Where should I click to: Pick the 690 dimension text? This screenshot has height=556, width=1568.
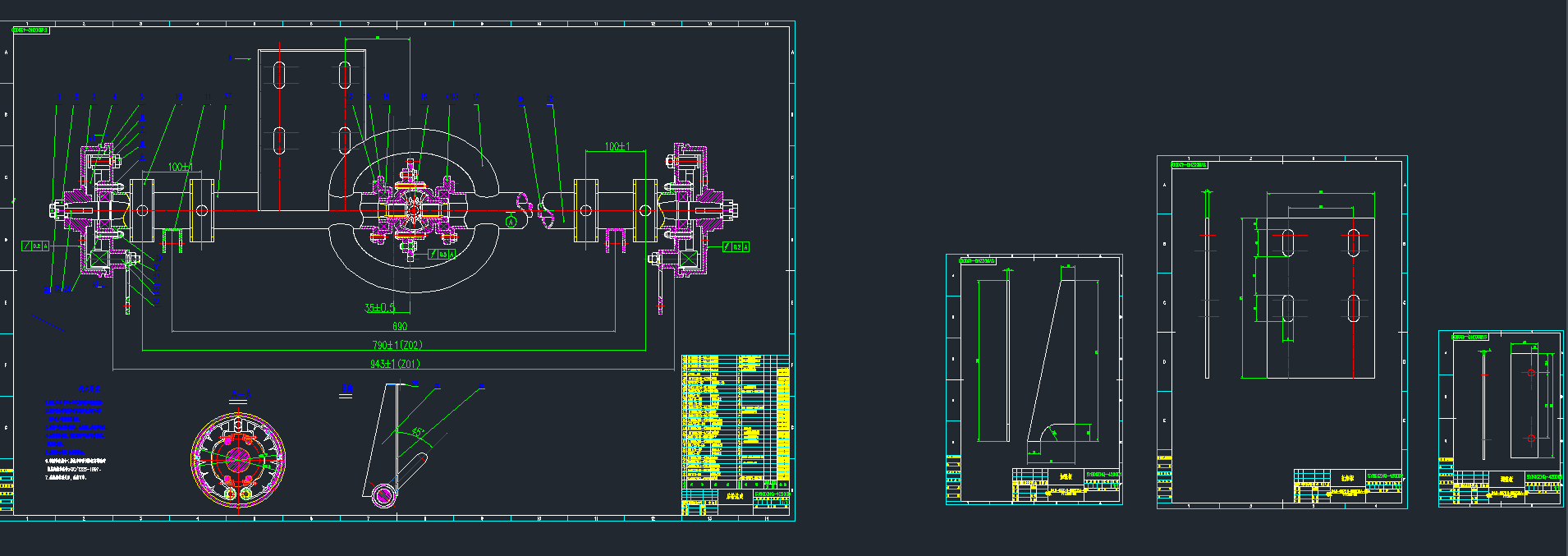(400, 326)
